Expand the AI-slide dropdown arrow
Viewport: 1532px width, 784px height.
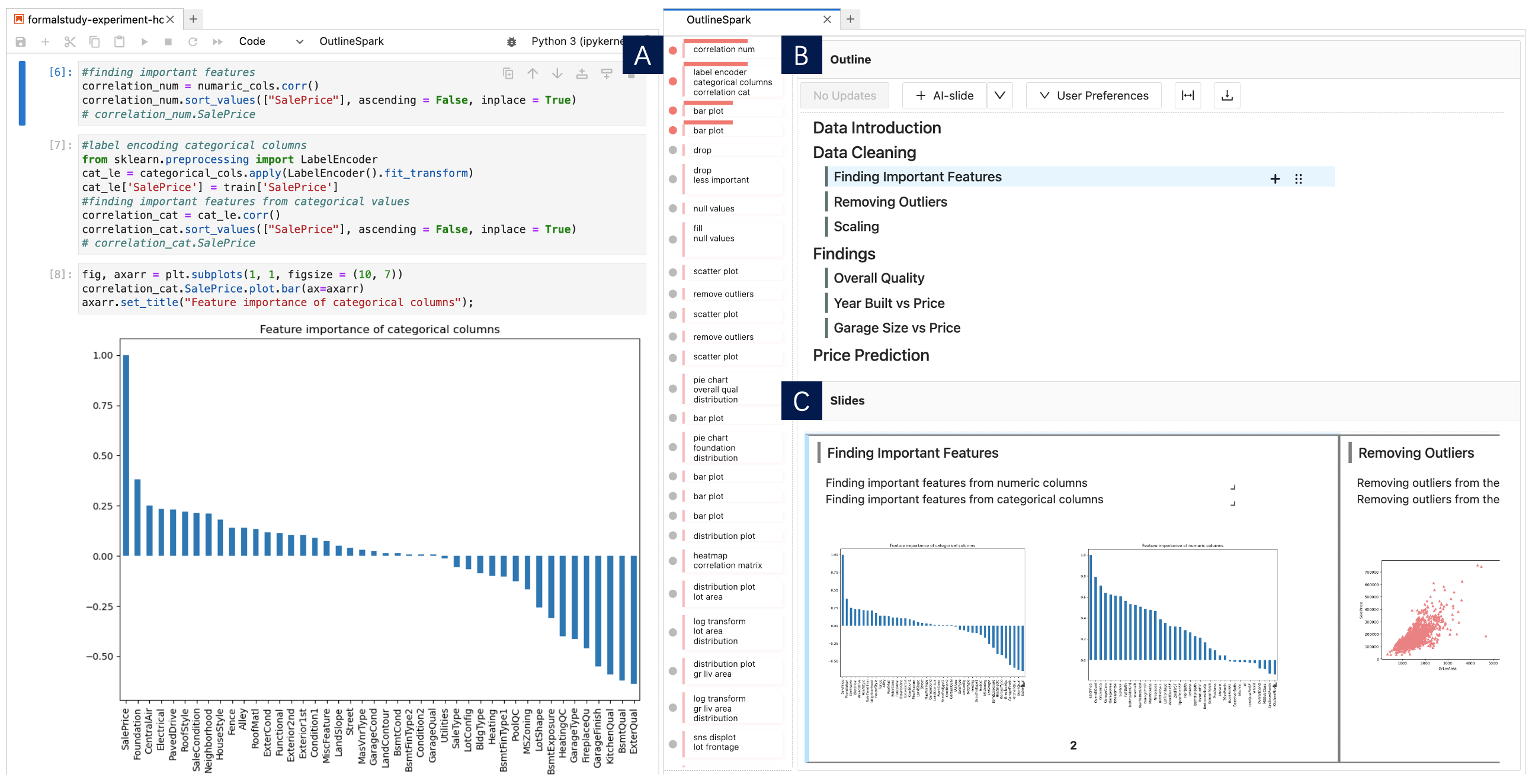[x=999, y=96]
